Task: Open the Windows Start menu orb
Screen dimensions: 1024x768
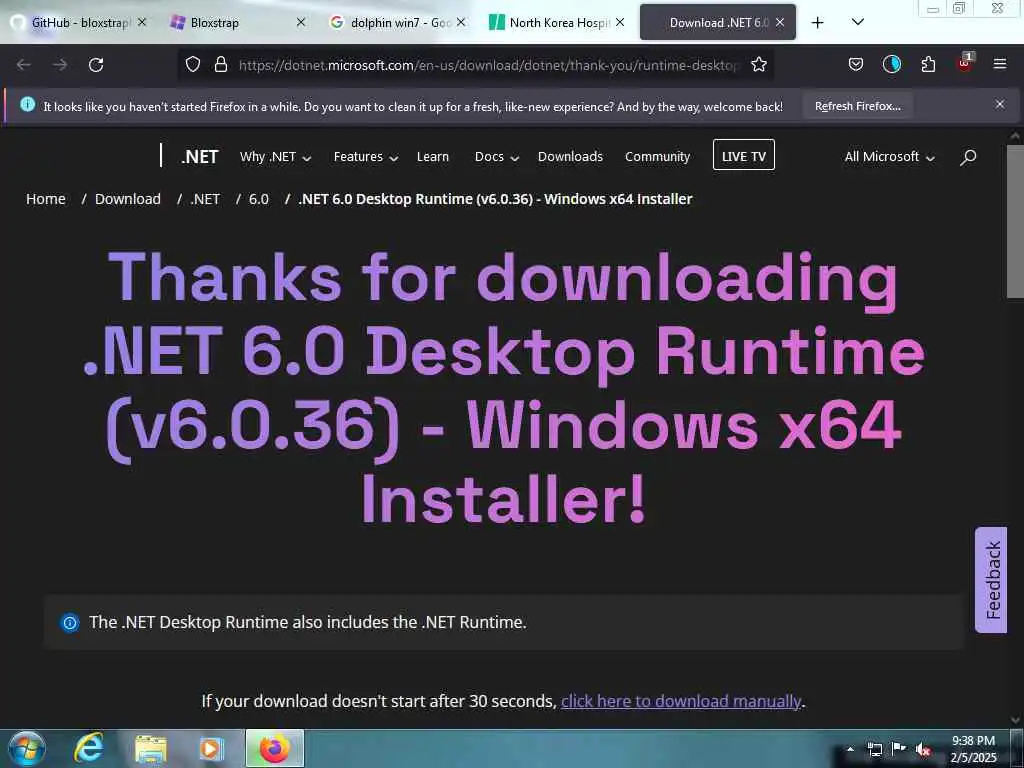Action: [x=27, y=748]
